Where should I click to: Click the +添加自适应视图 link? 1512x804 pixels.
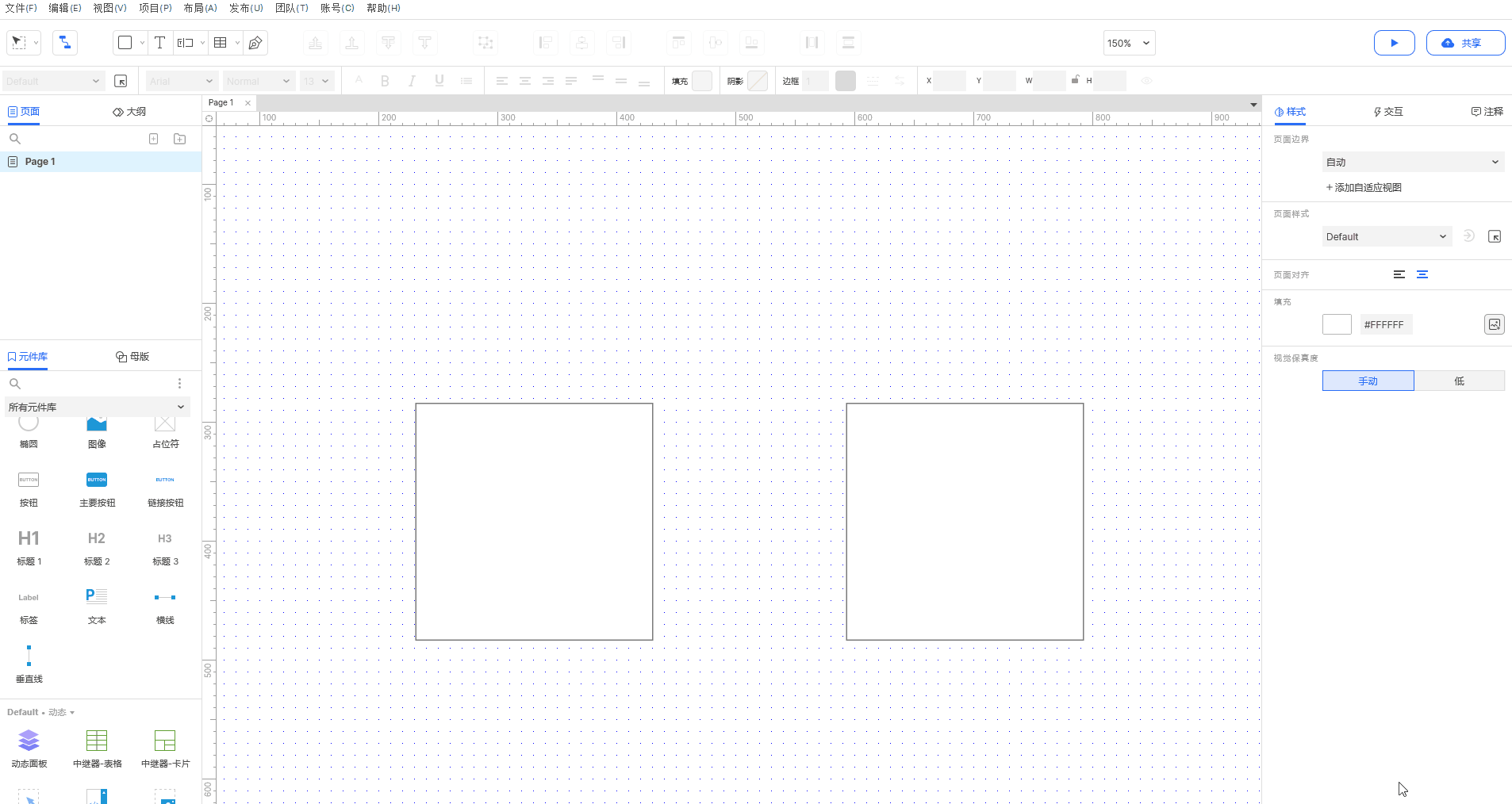click(x=1364, y=188)
